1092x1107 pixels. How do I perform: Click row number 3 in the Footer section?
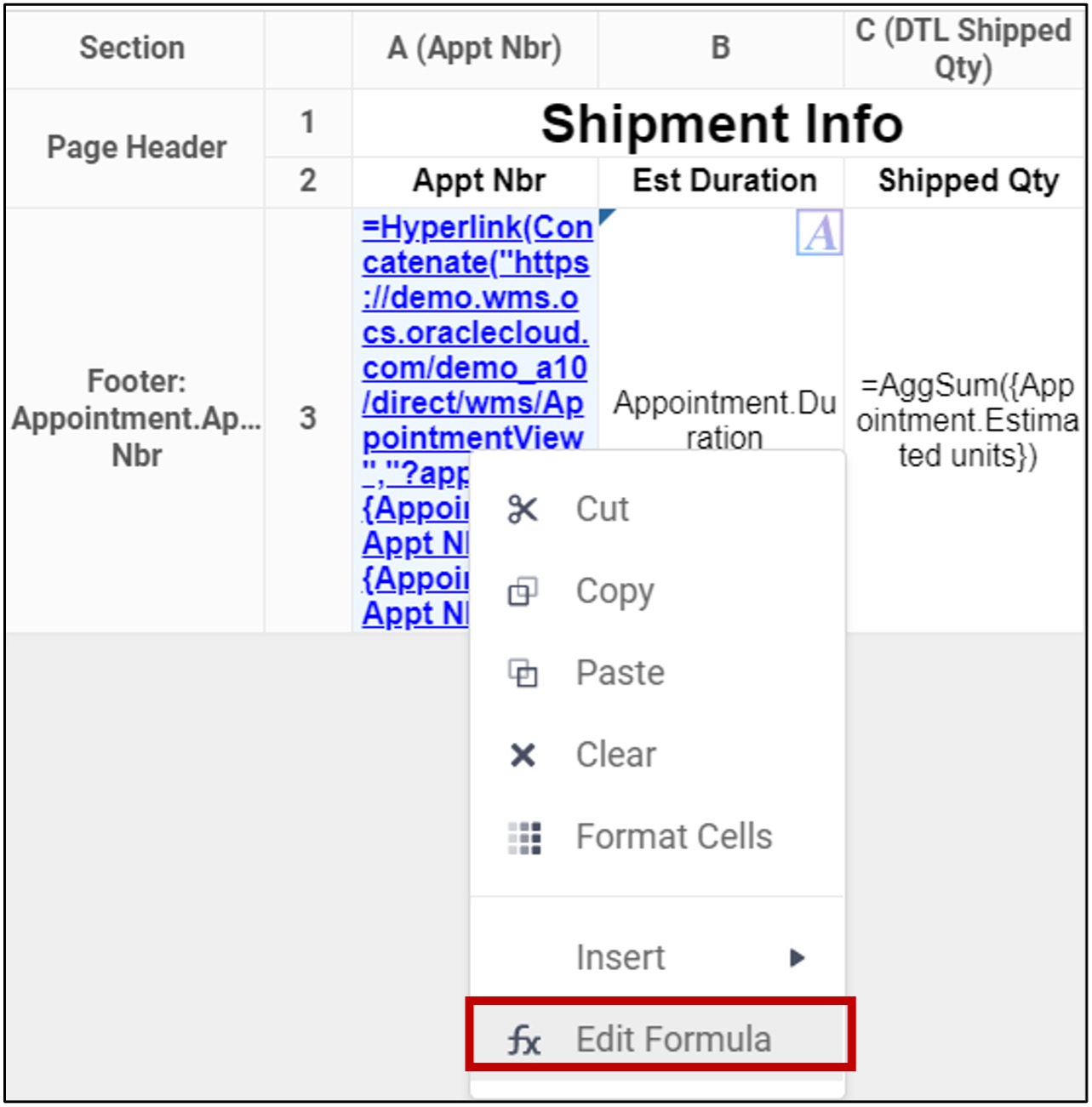tap(307, 419)
